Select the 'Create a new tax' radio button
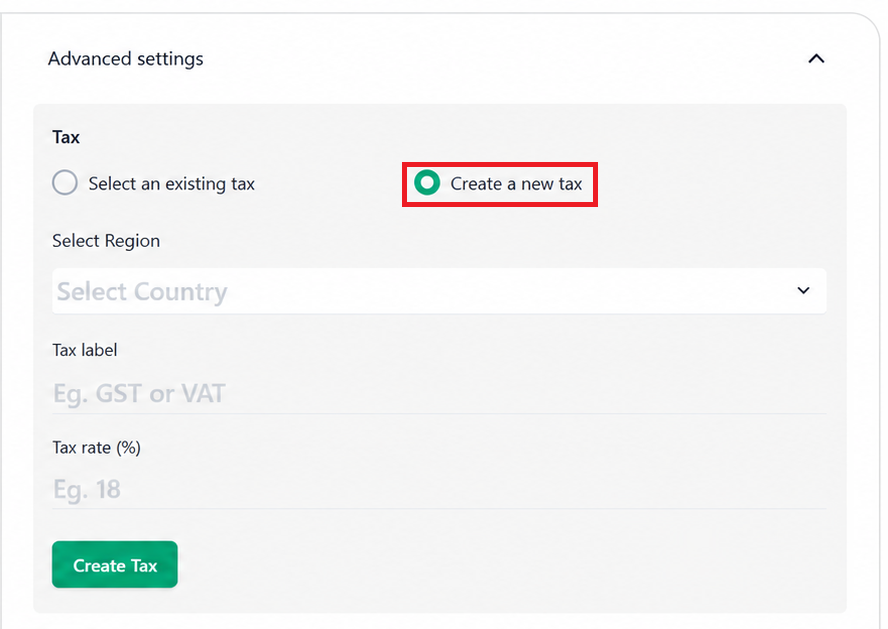The width and height of the screenshot is (888, 629). click(427, 183)
